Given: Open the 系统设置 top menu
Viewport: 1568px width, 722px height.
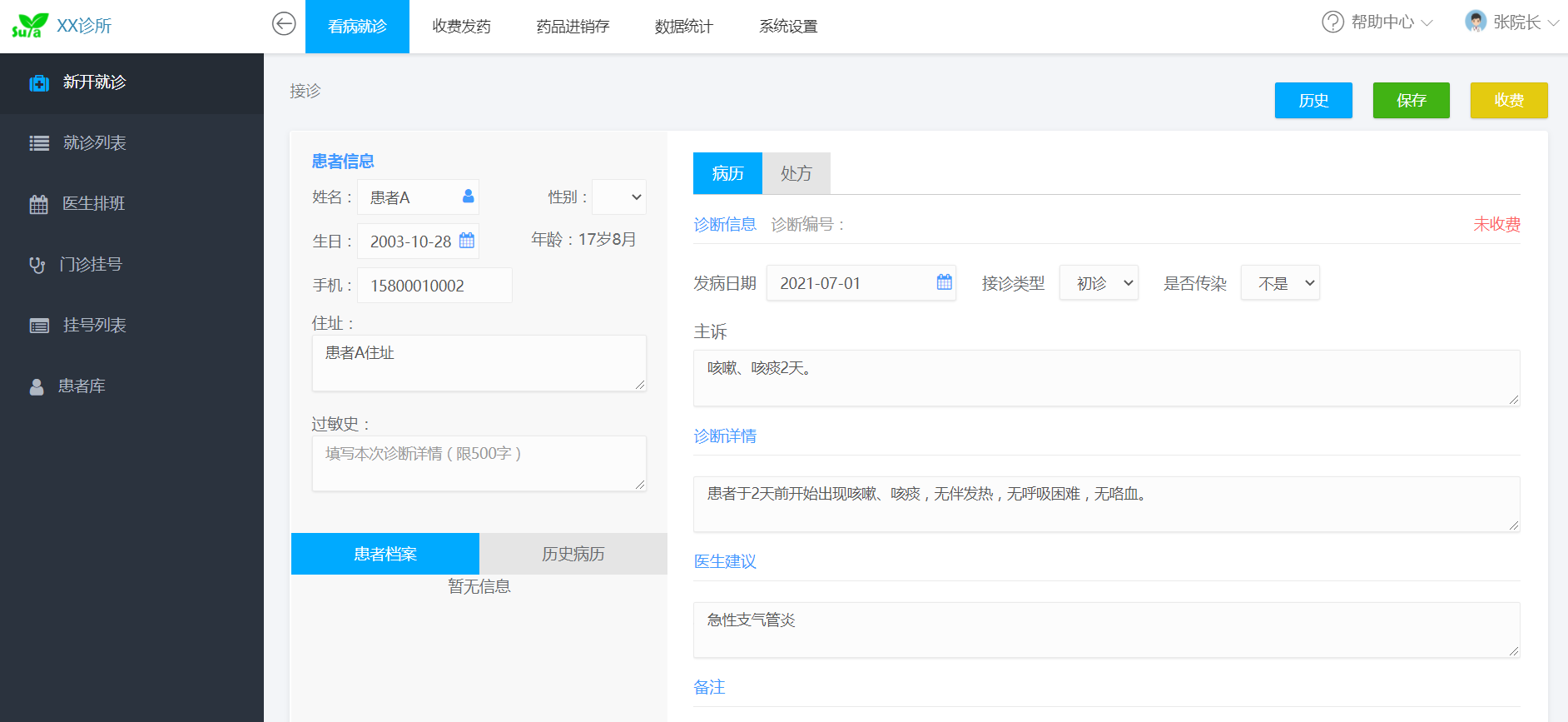Looking at the screenshot, I should (787, 27).
